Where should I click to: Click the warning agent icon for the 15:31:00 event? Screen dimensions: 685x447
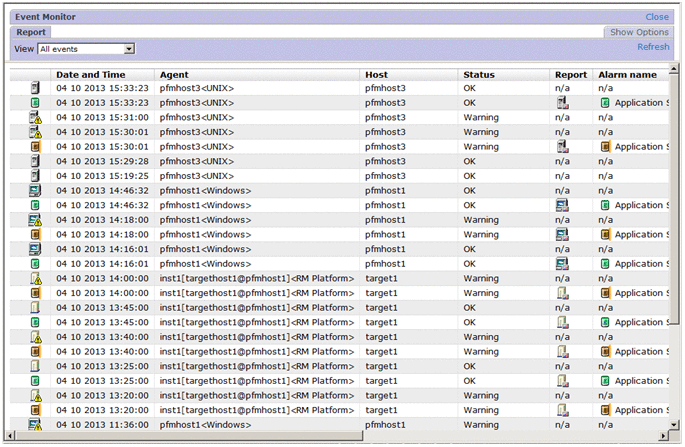[x=35, y=118]
